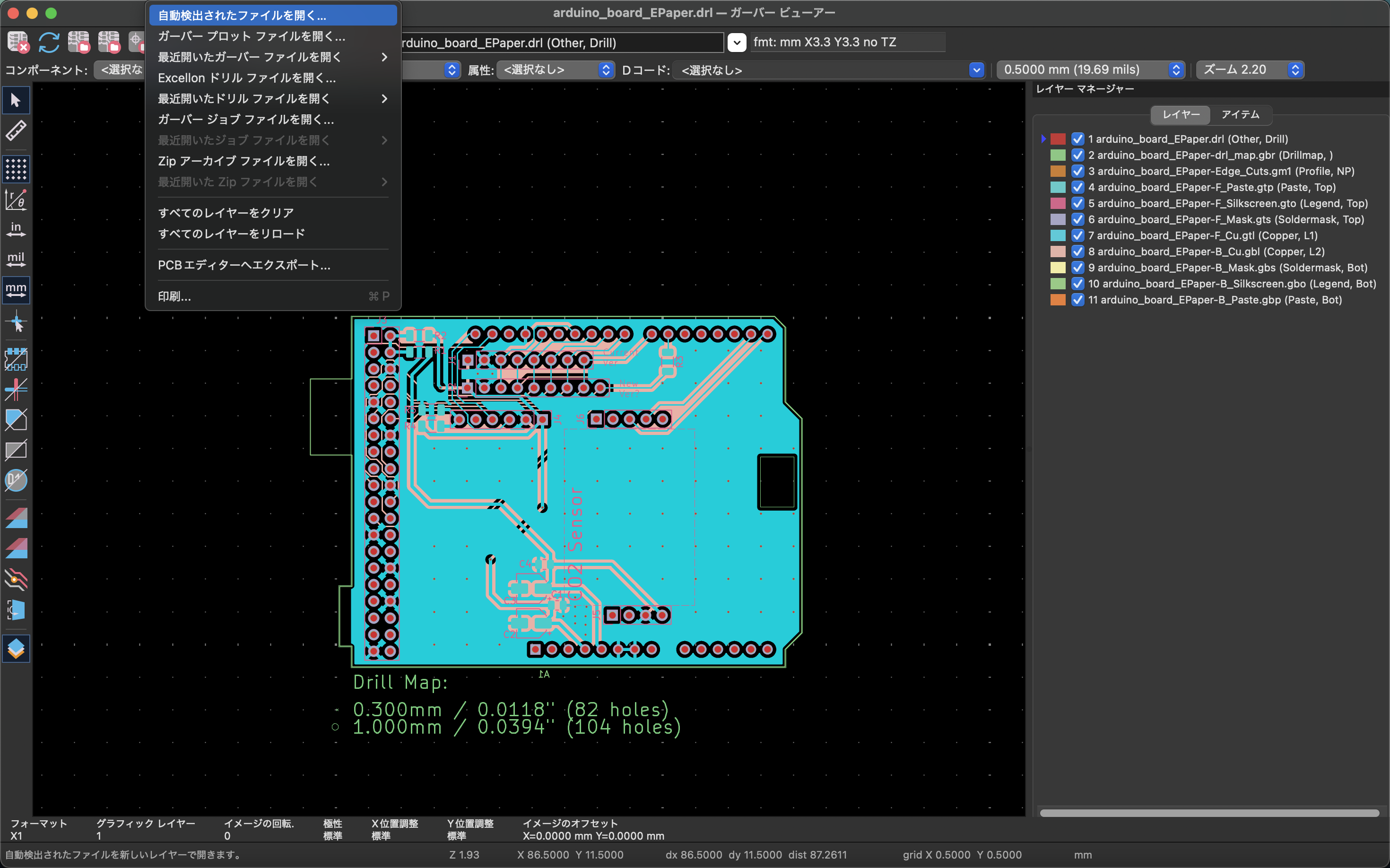The width and height of the screenshot is (1390, 868).
Task: Toggle grid display dots icon
Action: pyautogui.click(x=16, y=169)
